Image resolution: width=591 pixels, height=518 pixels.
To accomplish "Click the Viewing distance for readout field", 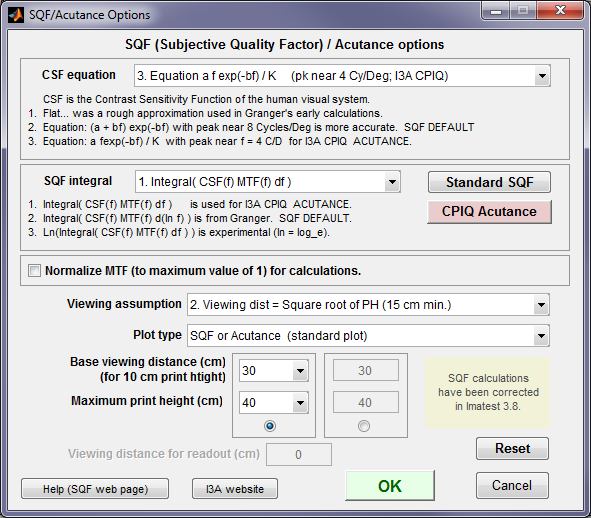I will [299, 454].
